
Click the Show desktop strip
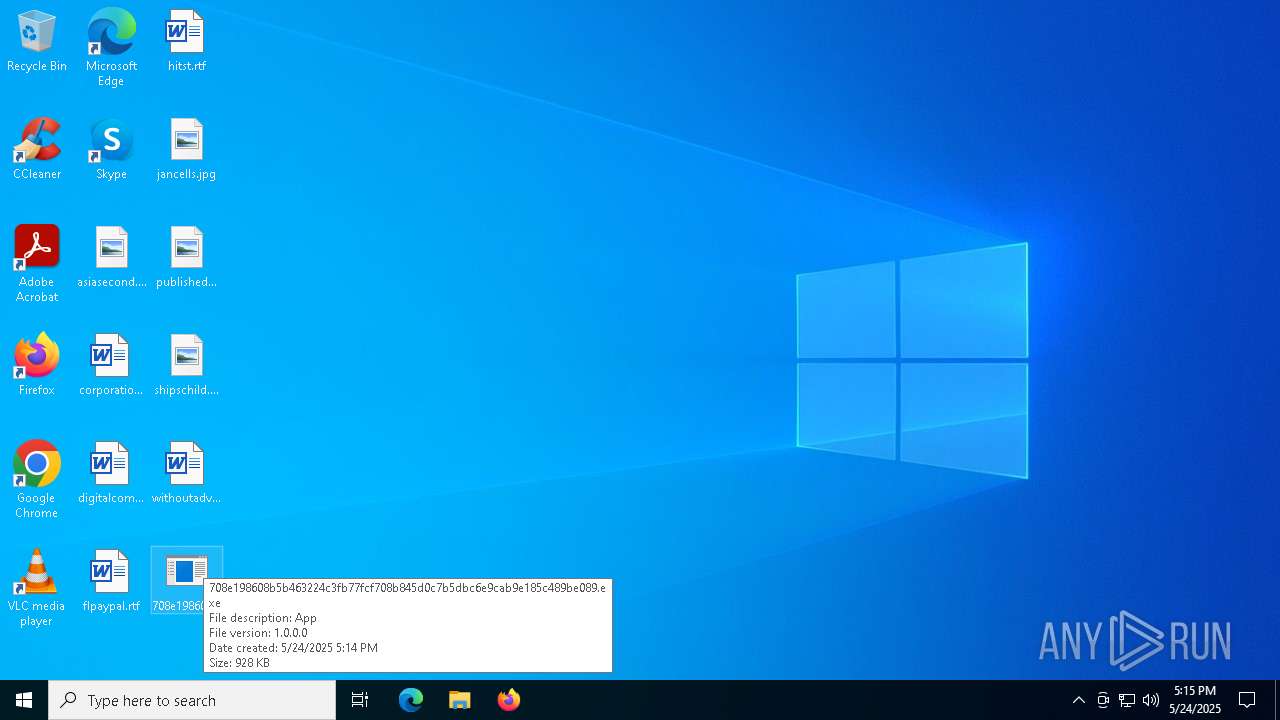(x=1277, y=700)
